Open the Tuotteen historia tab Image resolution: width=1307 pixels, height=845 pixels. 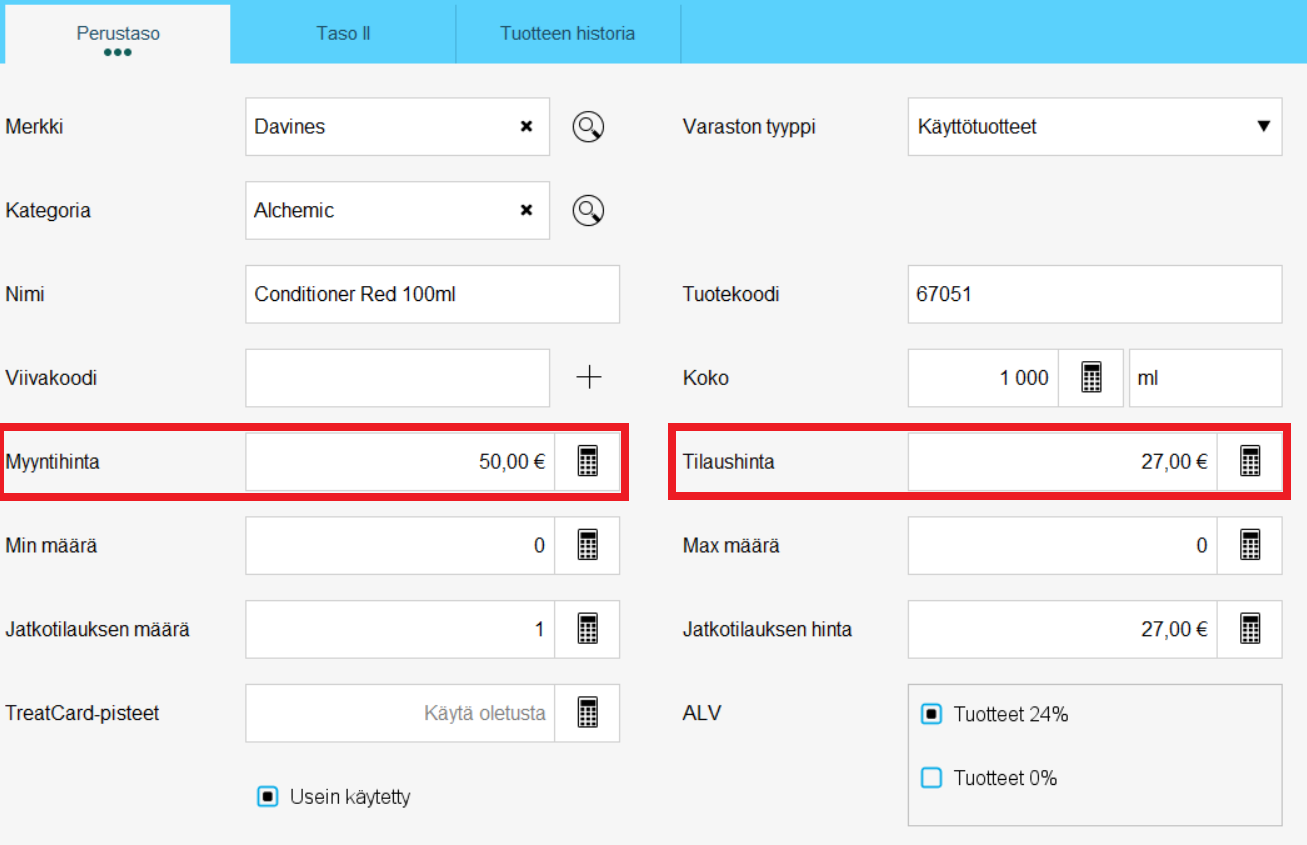point(568,34)
